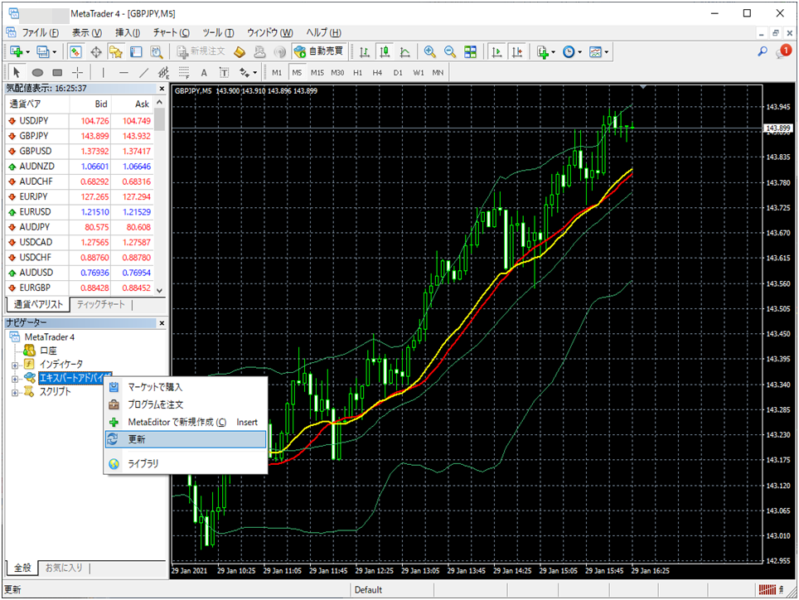Select the text label T tool
799x600 pixels.
(224, 72)
